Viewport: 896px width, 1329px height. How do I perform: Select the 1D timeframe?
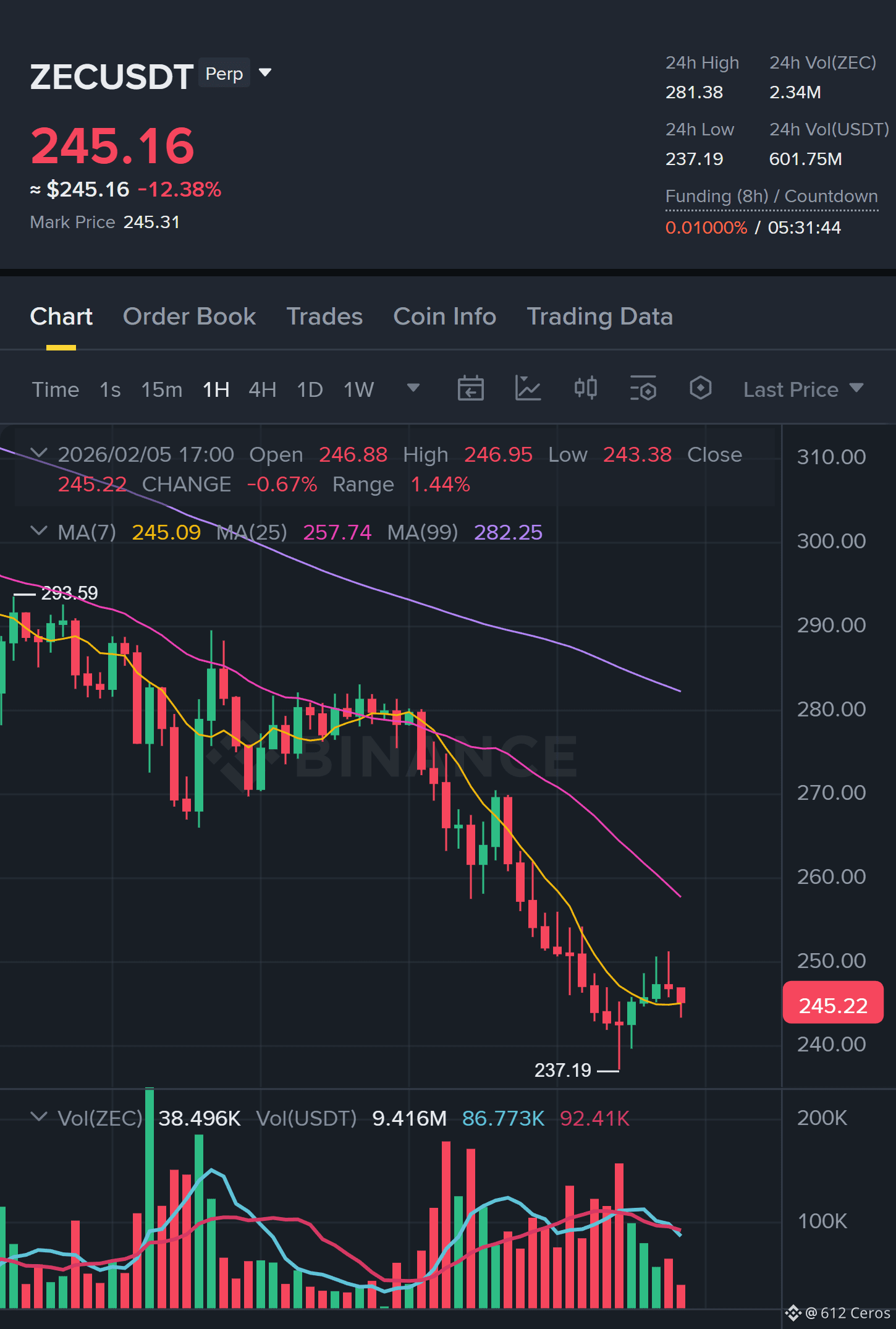click(x=310, y=390)
